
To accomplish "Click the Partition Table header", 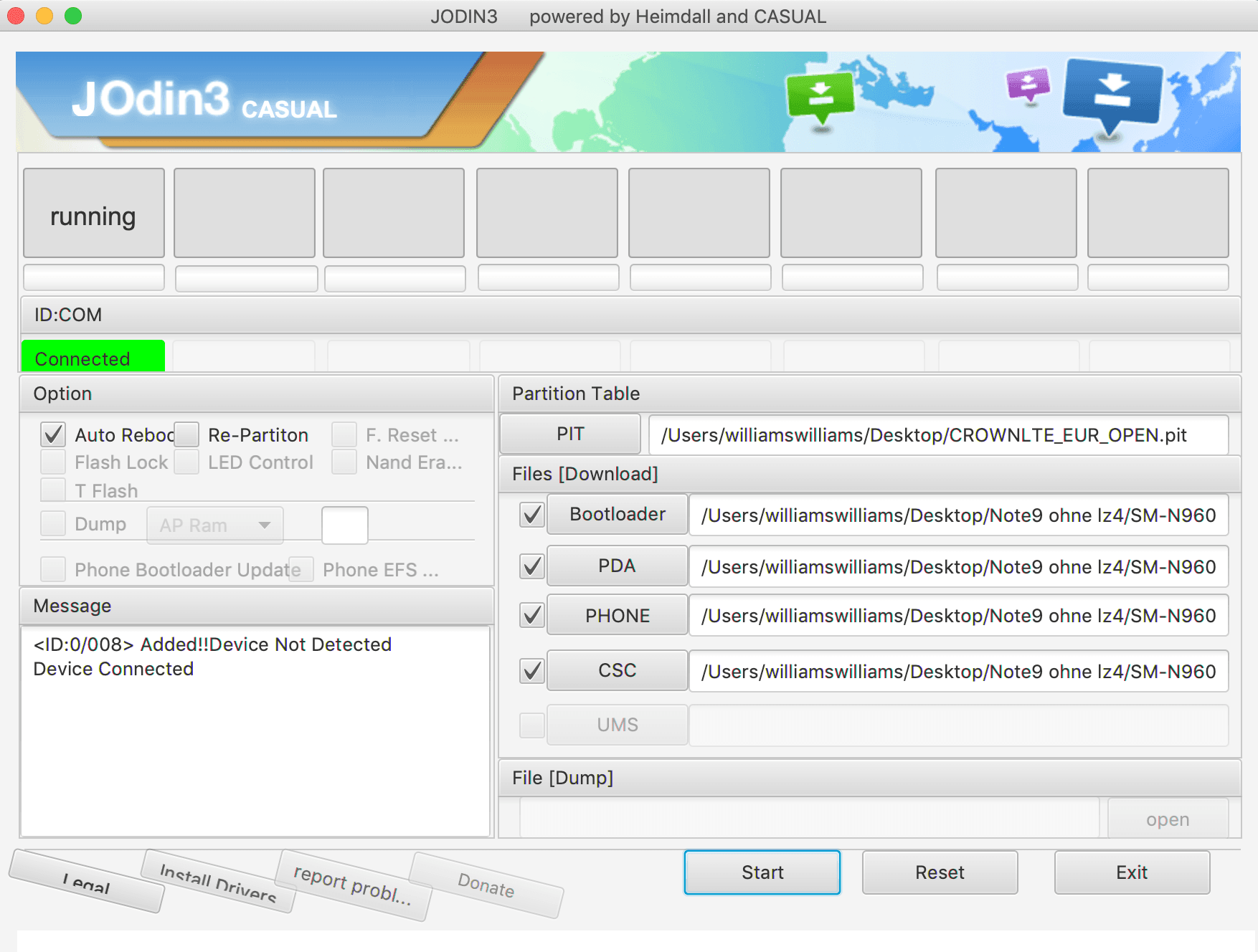I will (x=869, y=394).
